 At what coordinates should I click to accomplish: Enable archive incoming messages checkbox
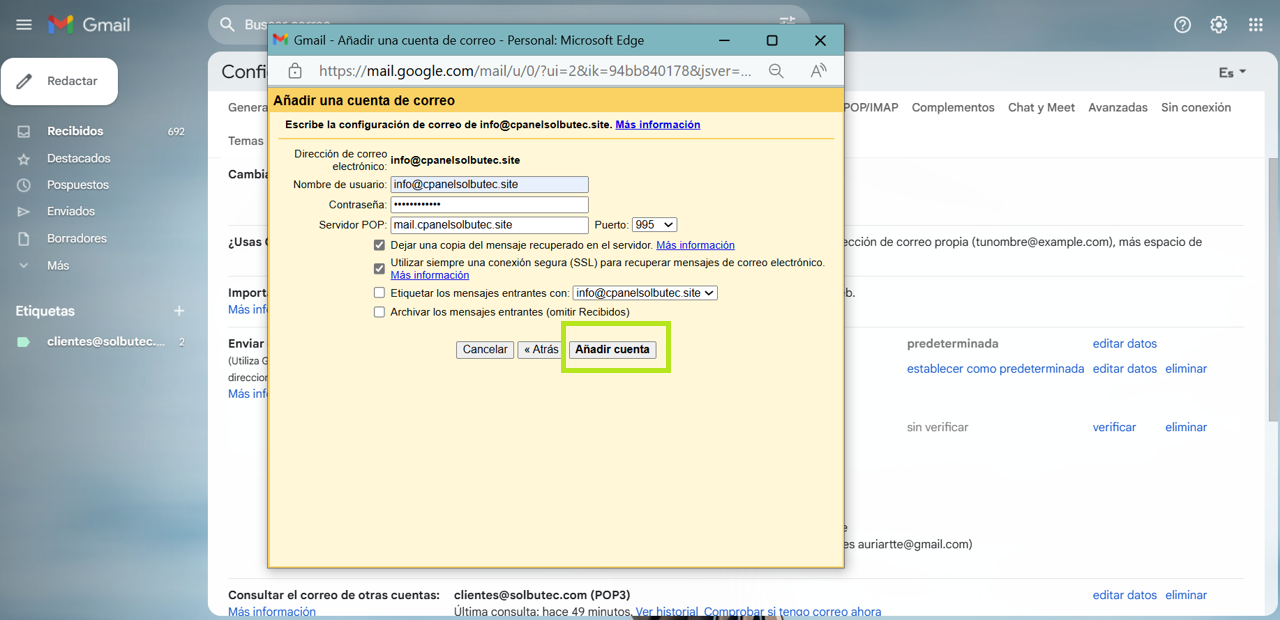click(379, 312)
